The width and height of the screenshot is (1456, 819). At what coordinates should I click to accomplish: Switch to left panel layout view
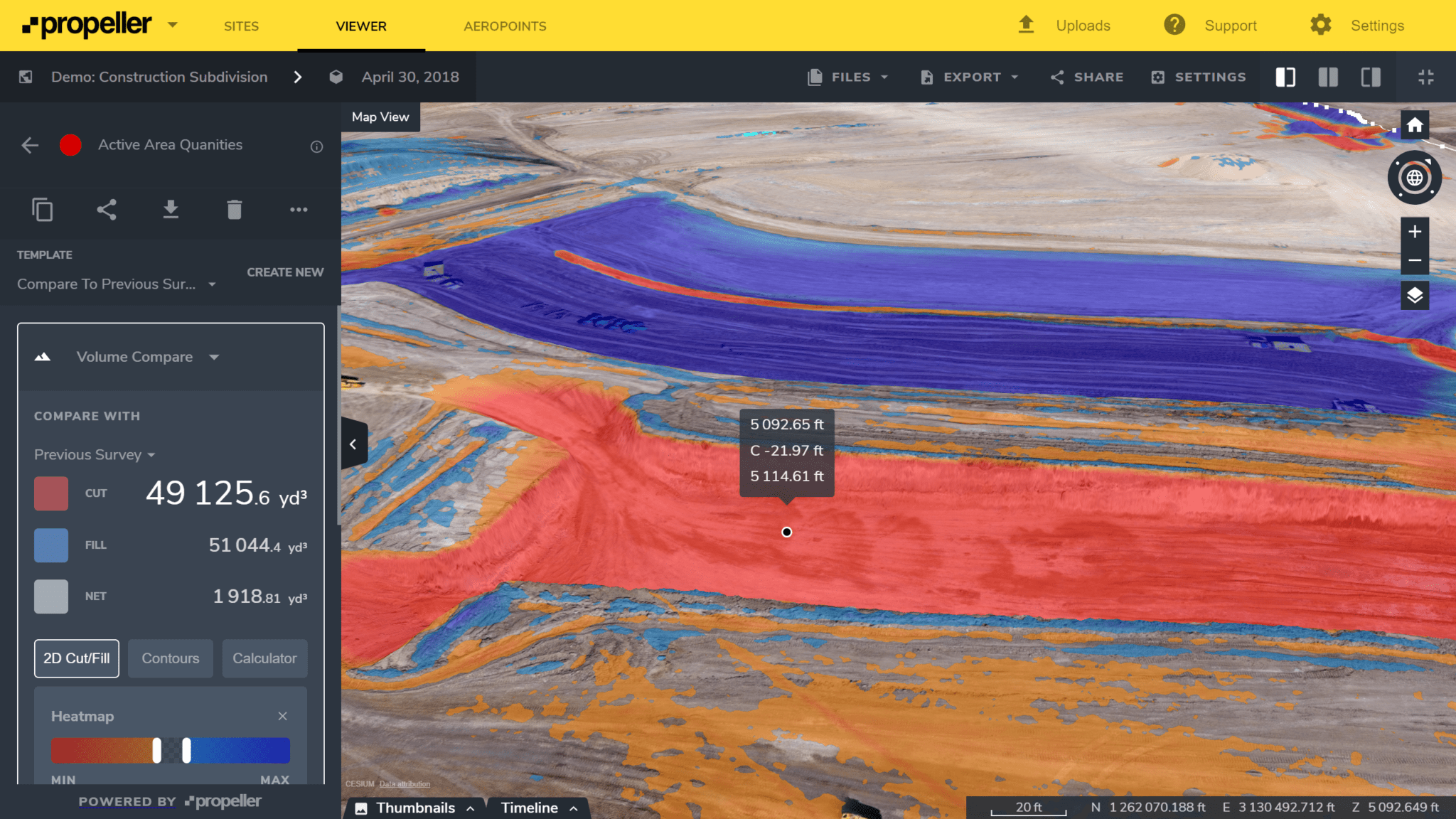tap(1285, 77)
